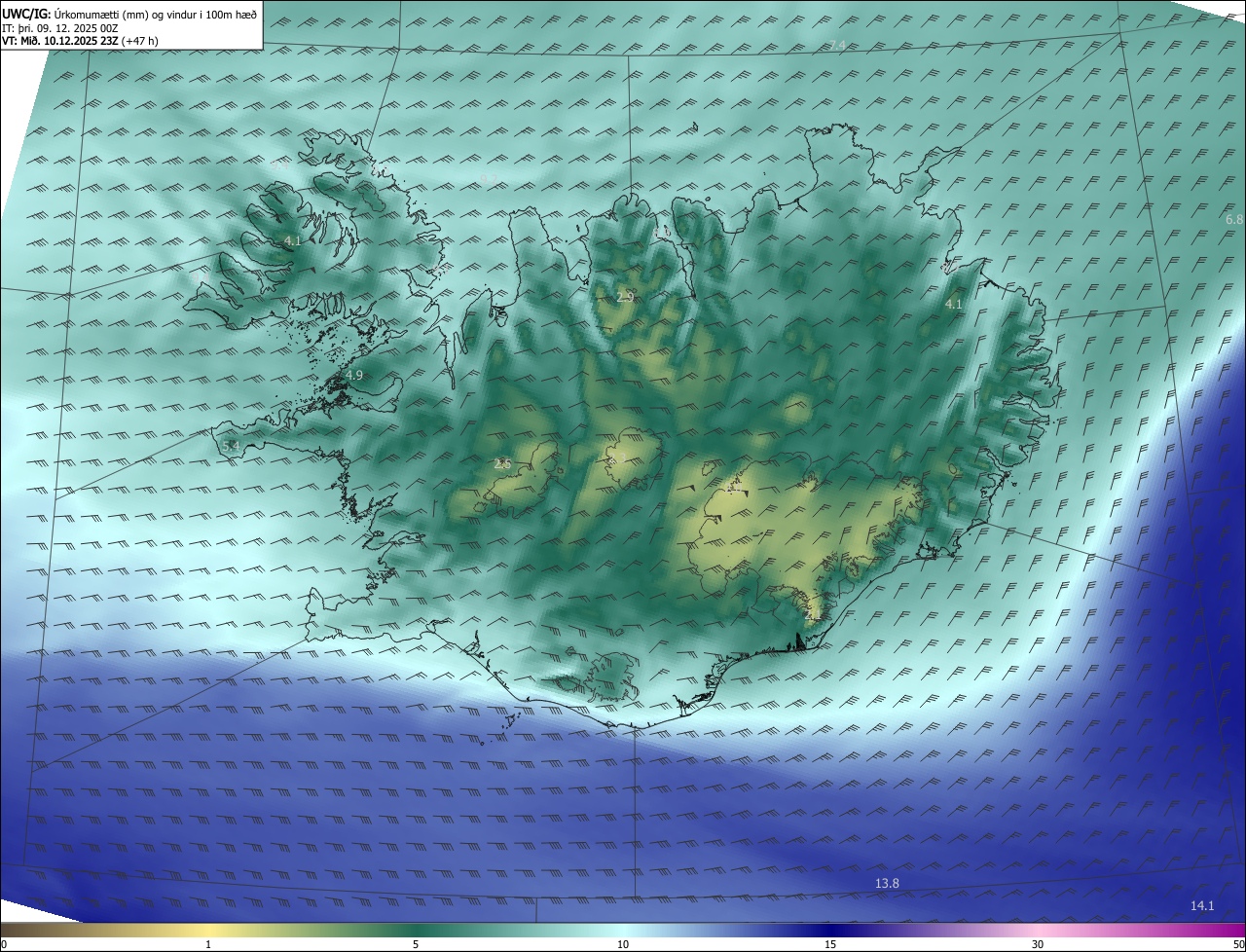Click the '0' tick label on the color scale
The height and width of the screenshot is (952, 1246).
click(x=3, y=945)
